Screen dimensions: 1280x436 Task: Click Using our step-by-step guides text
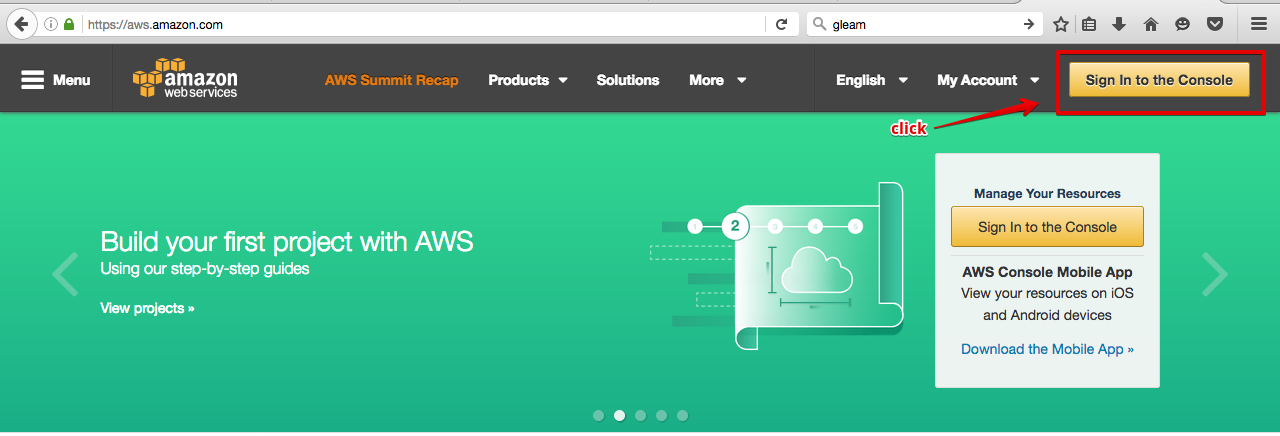(205, 269)
